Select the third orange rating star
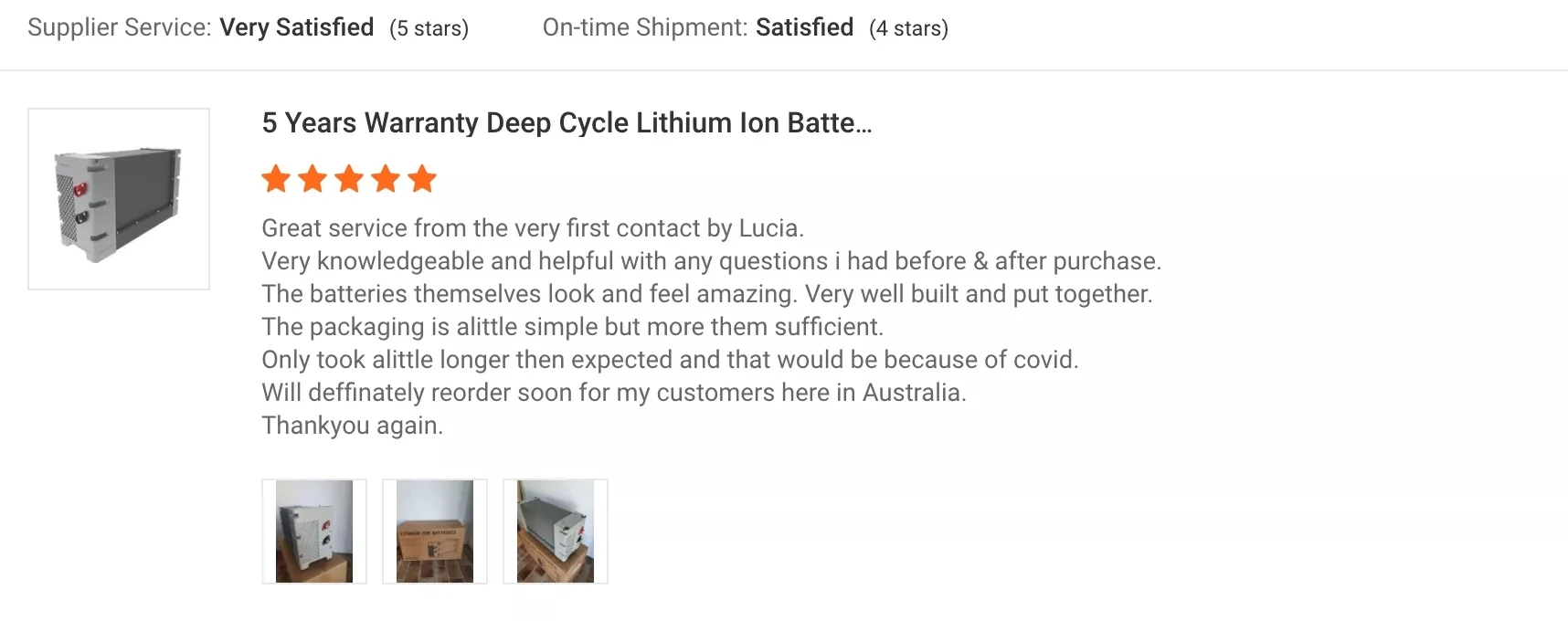 349,179
